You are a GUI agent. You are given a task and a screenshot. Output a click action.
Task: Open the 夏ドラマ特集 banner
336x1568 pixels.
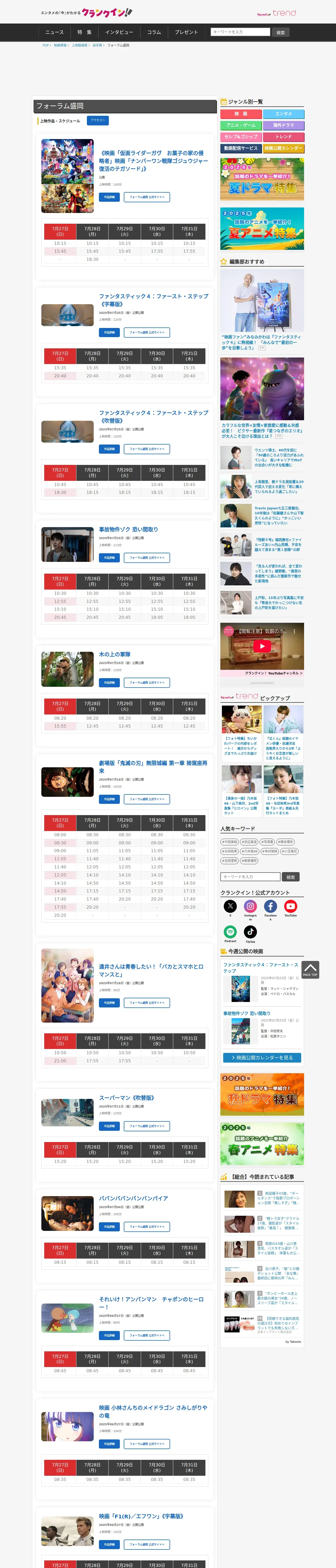tap(262, 180)
